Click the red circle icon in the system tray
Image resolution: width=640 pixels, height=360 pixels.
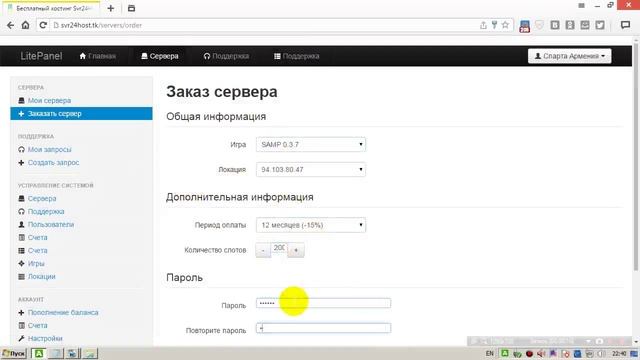coord(529,353)
